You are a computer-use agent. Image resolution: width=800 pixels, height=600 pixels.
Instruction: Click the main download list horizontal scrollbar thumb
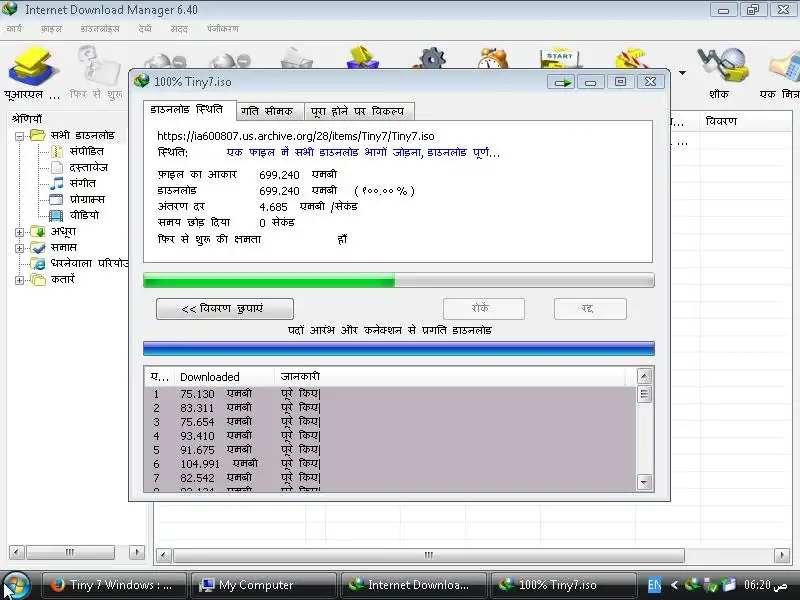[429, 555]
